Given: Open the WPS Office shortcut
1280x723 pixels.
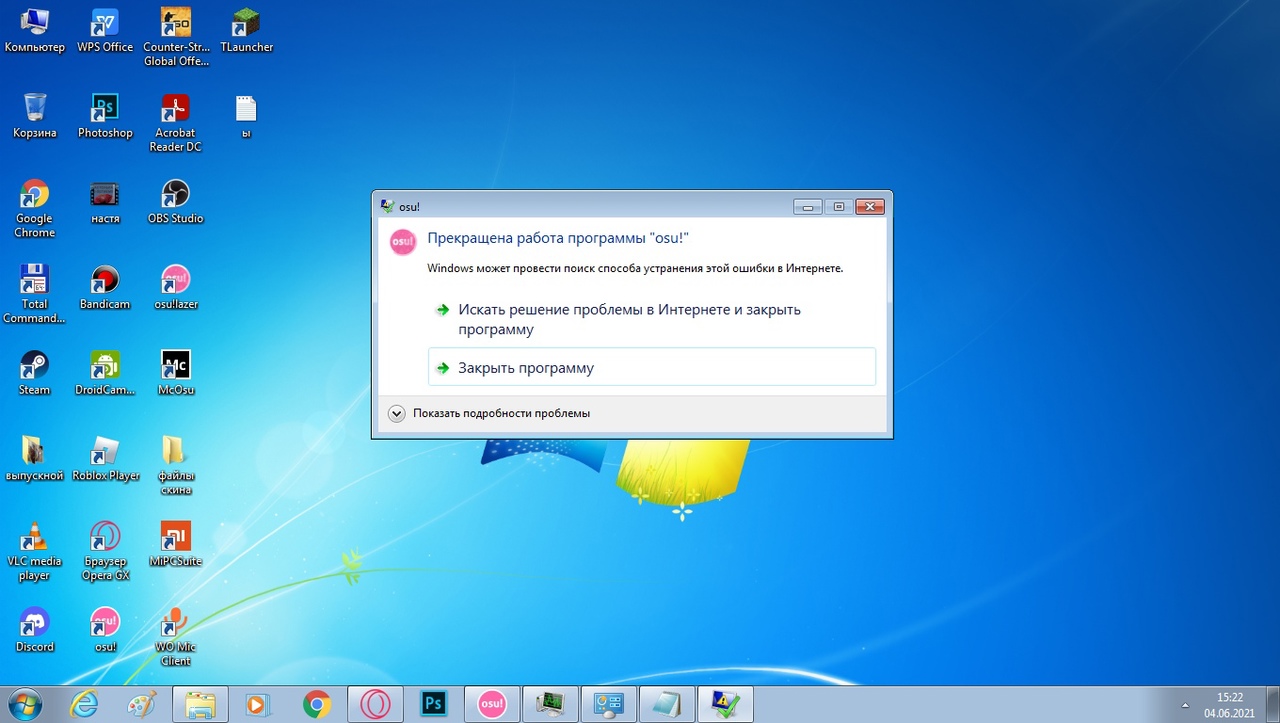Looking at the screenshot, I should (105, 30).
